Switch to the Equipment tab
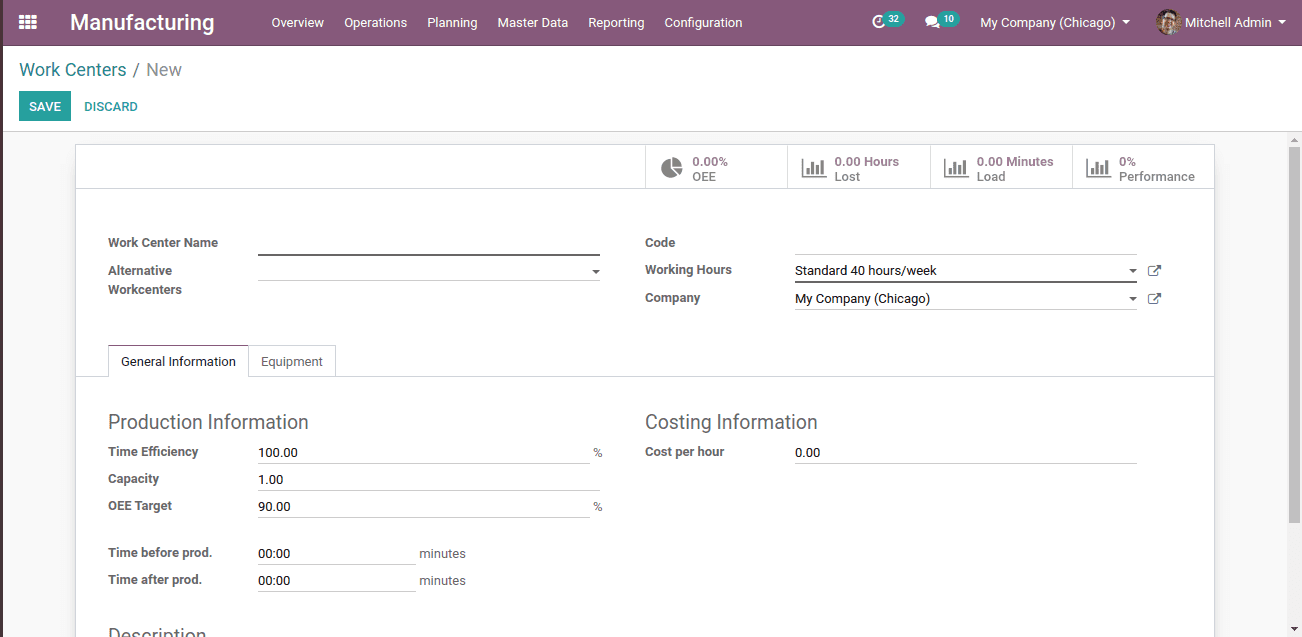This screenshot has width=1302, height=637. 292,361
